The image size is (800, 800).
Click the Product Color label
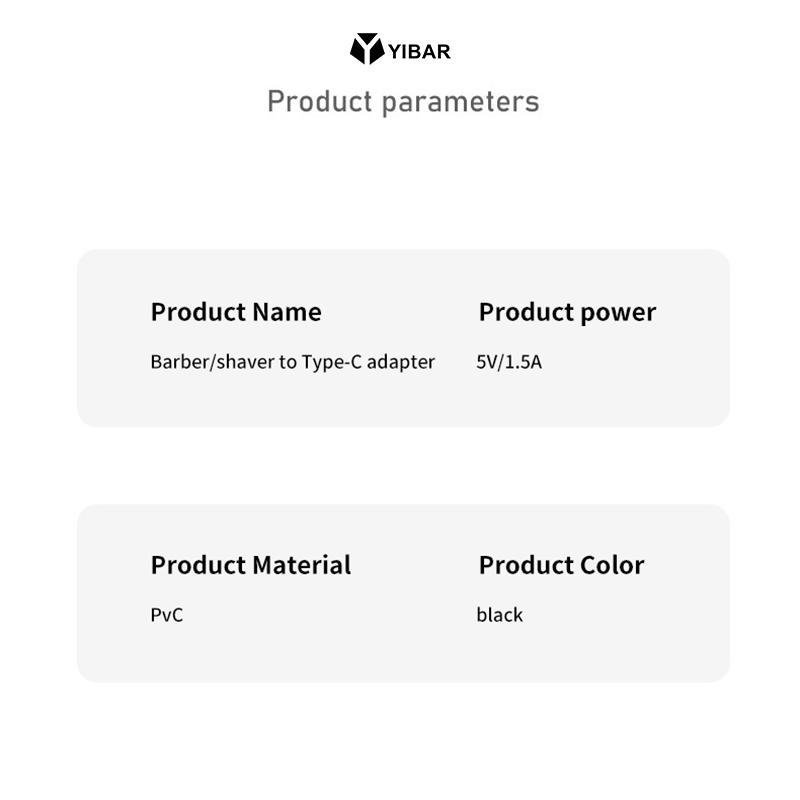coord(561,565)
